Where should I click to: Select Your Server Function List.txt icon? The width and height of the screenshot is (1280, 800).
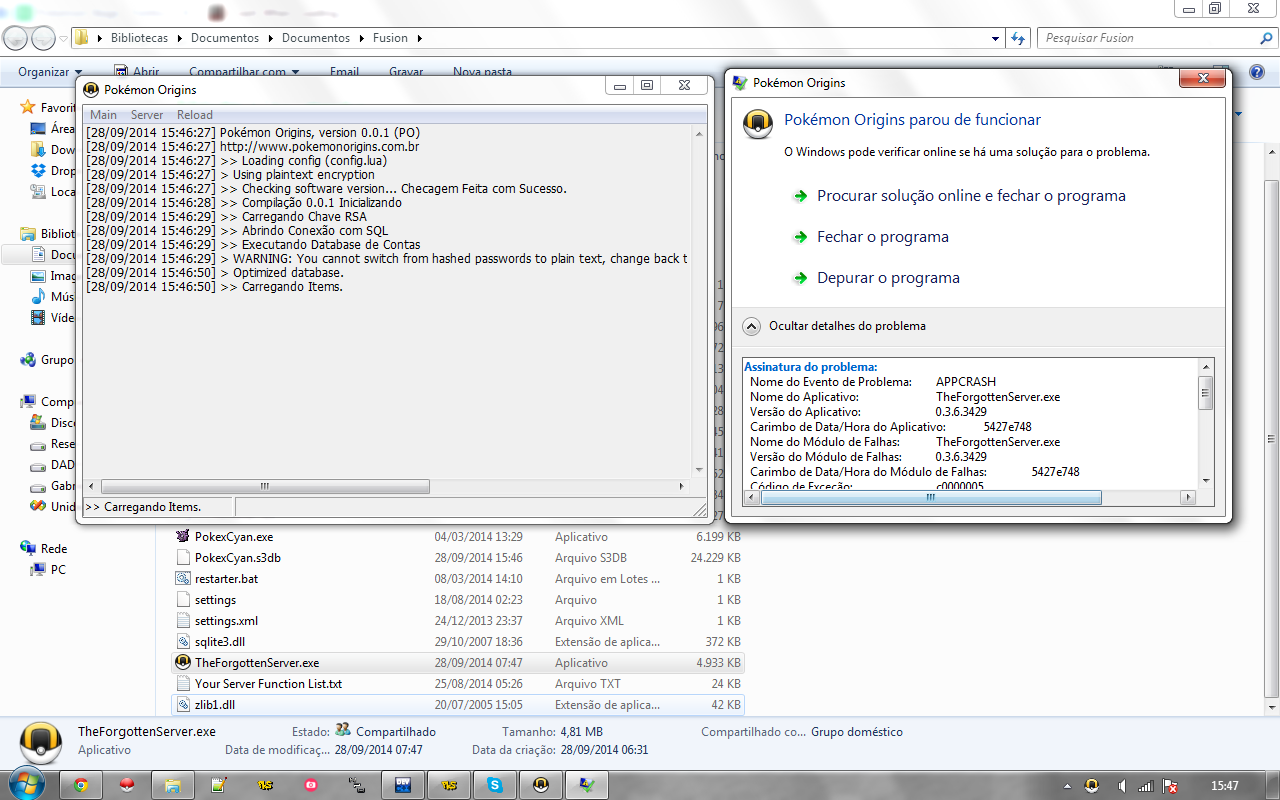tap(183, 684)
